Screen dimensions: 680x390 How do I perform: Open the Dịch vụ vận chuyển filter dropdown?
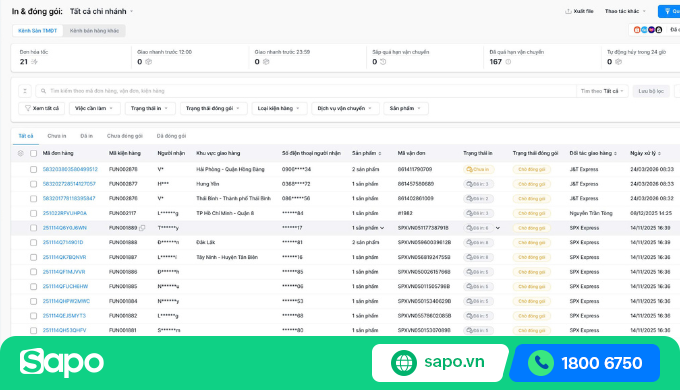tap(345, 108)
